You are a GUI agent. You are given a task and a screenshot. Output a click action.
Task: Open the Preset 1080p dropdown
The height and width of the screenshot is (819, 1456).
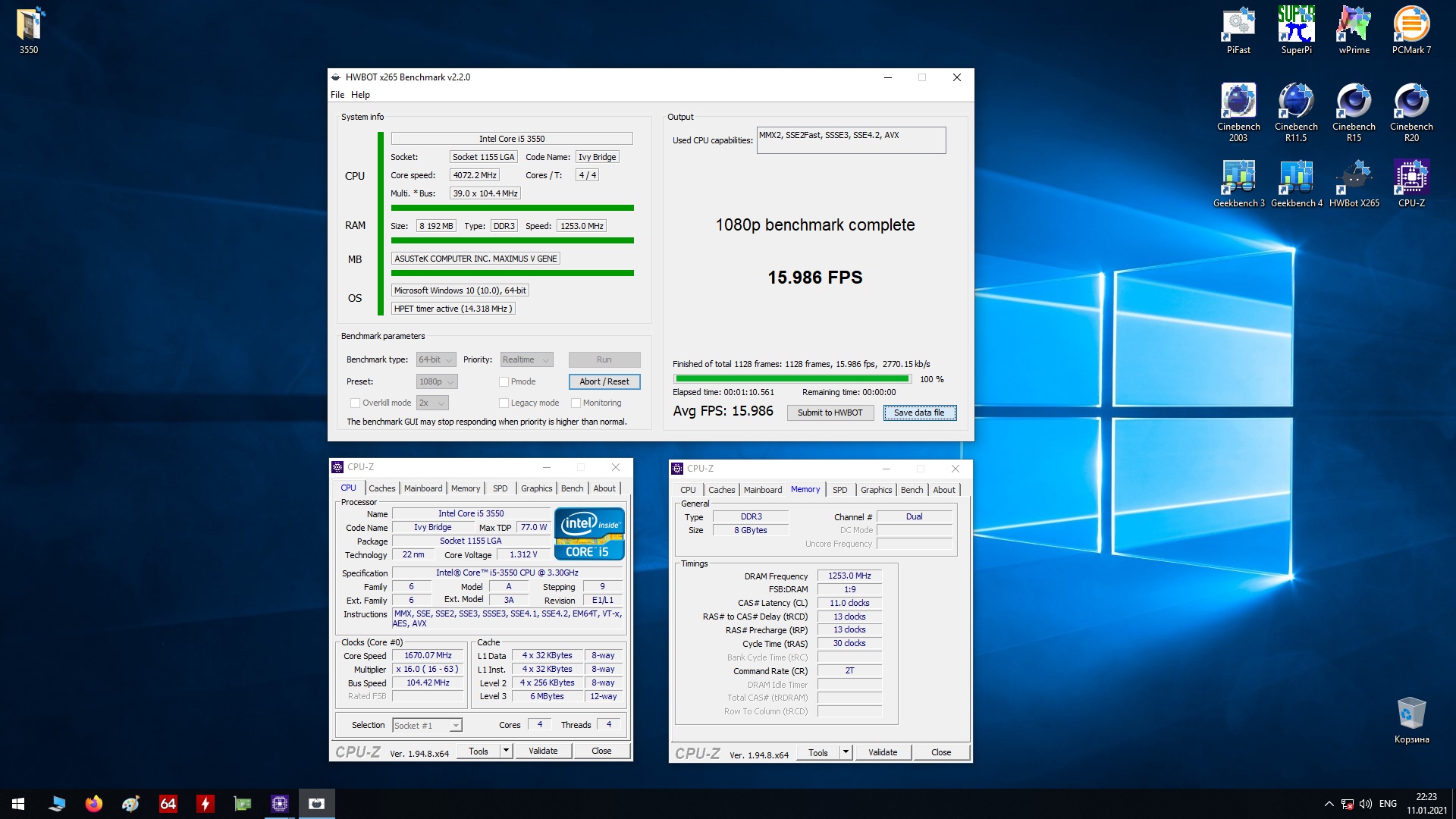[437, 381]
